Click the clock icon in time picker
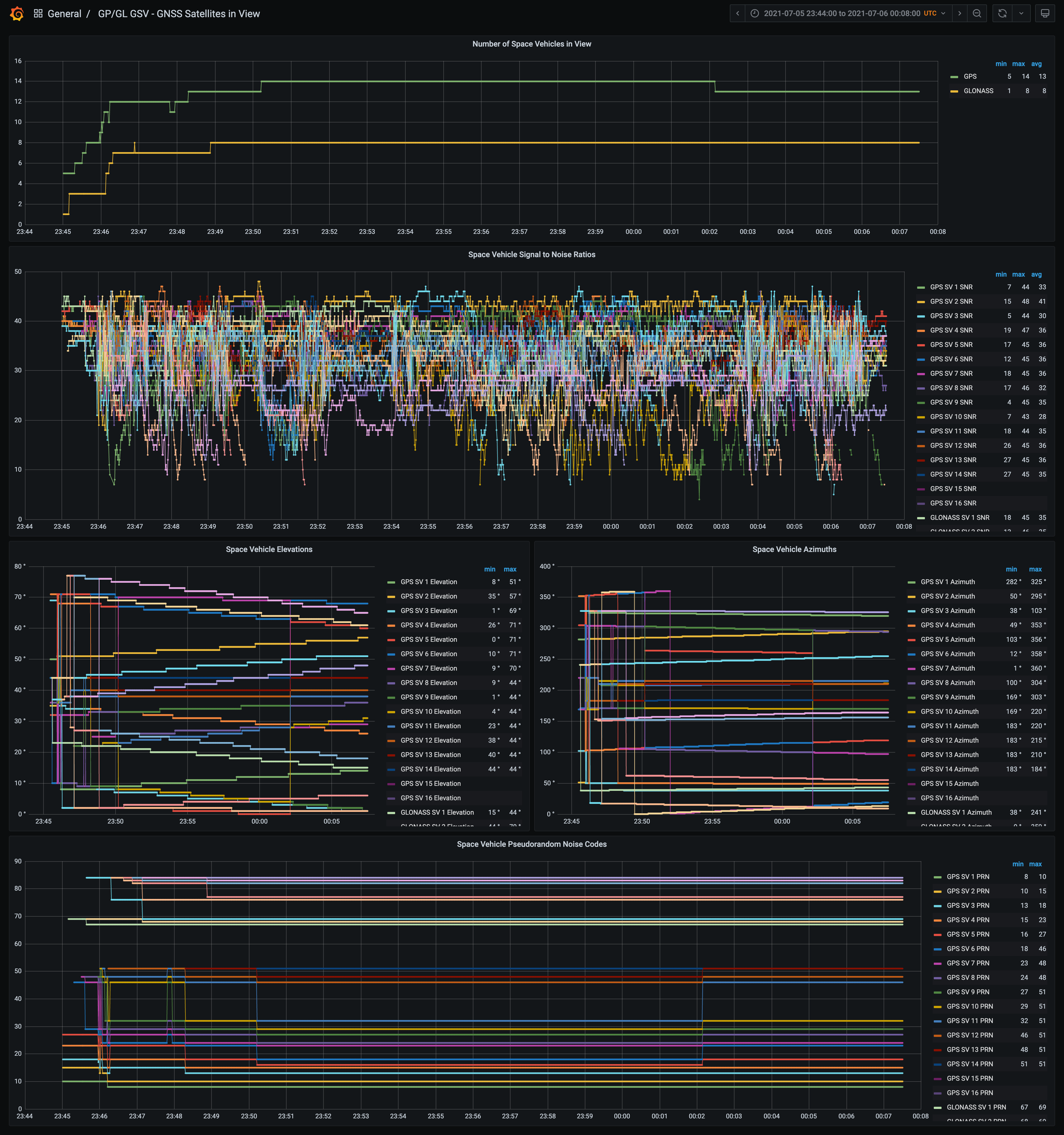Viewport: 1064px width, 1135px height. tap(754, 14)
